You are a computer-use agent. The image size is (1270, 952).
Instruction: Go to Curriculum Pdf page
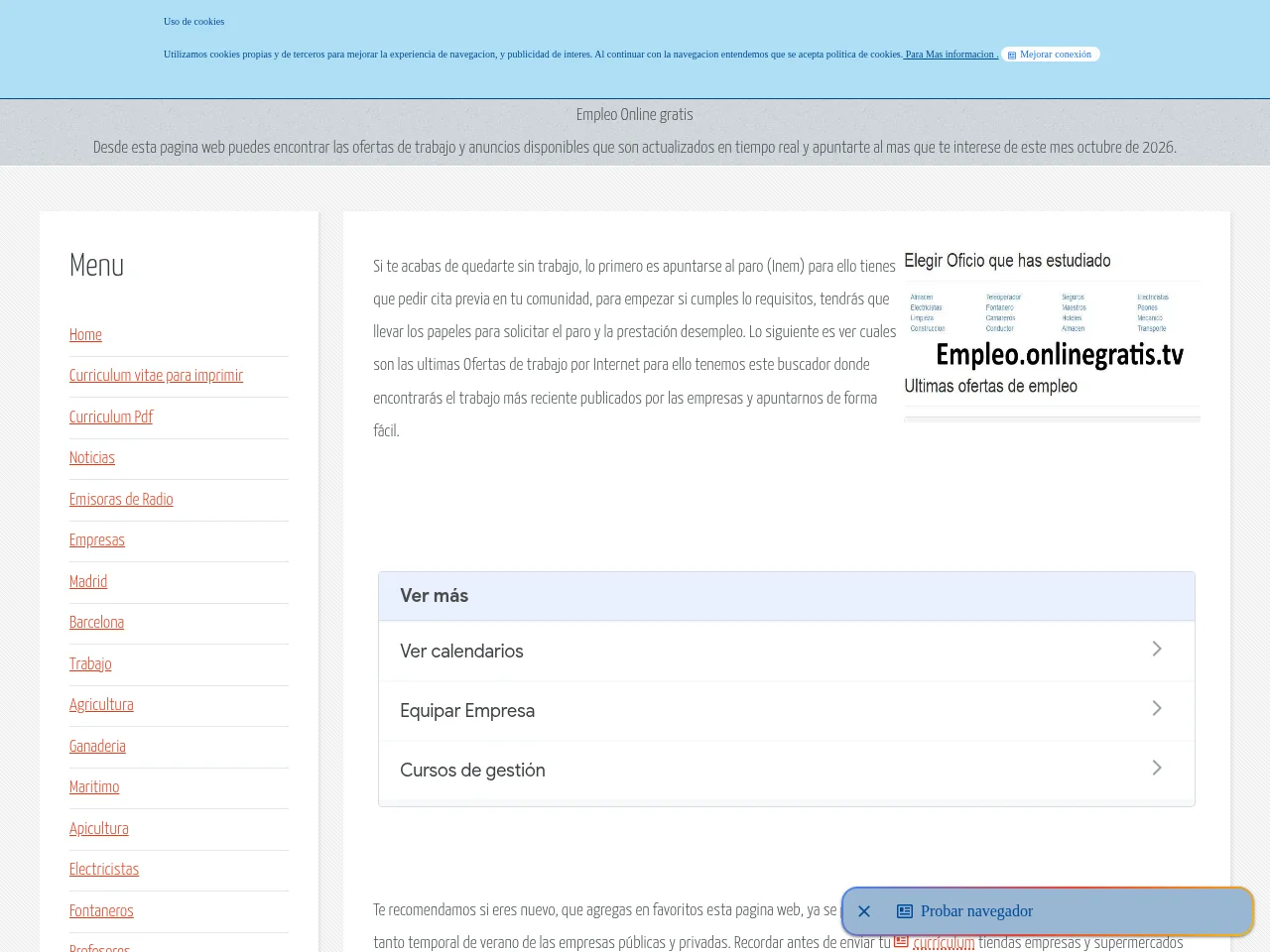pyautogui.click(x=111, y=417)
